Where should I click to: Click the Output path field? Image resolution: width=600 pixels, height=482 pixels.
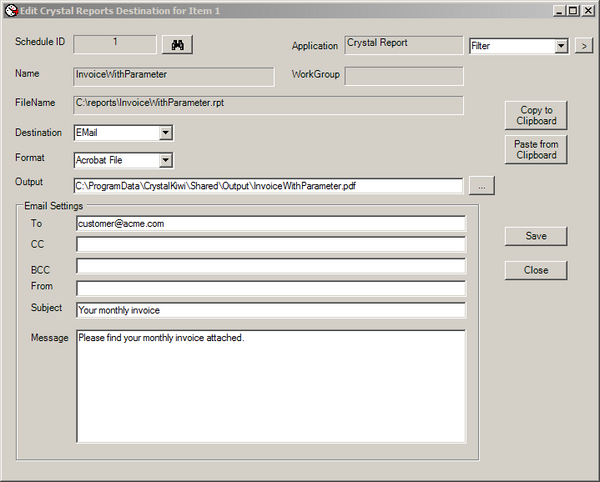pyautogui.click(x=268, y=186)
